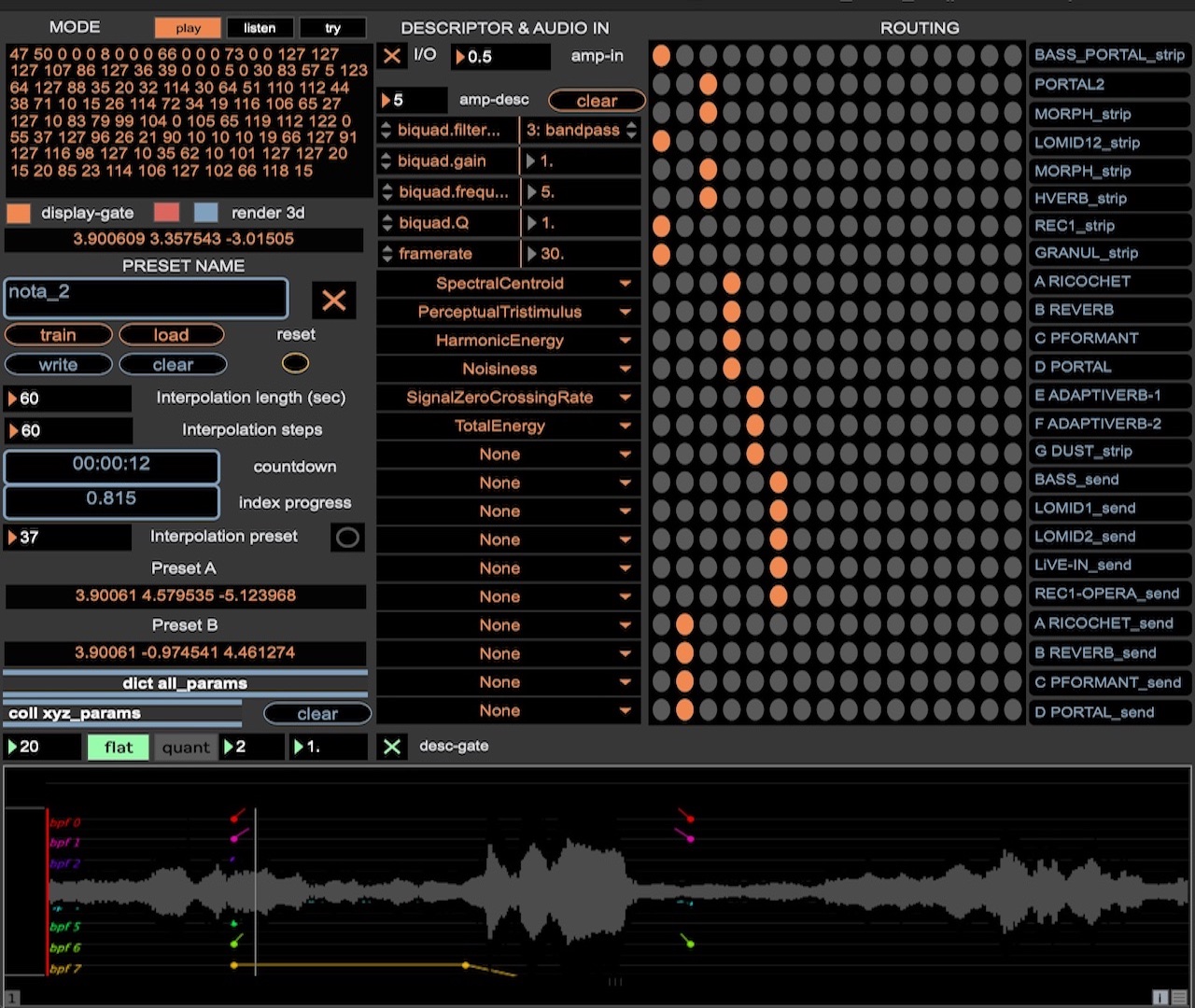Toggle a routing cell in the BASS_PORTAL_strip row
The image size is (1195, 1008).
(x=661, y=55)
